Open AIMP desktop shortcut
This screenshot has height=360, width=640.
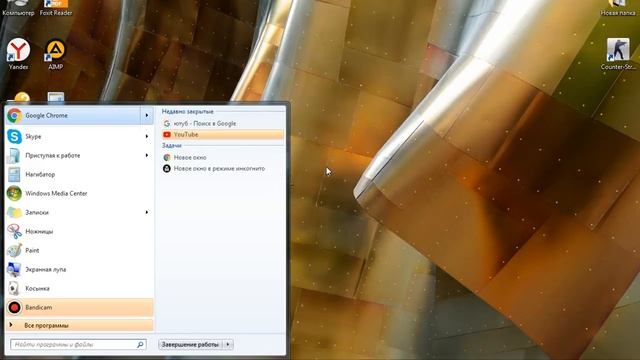coord(56,53)
